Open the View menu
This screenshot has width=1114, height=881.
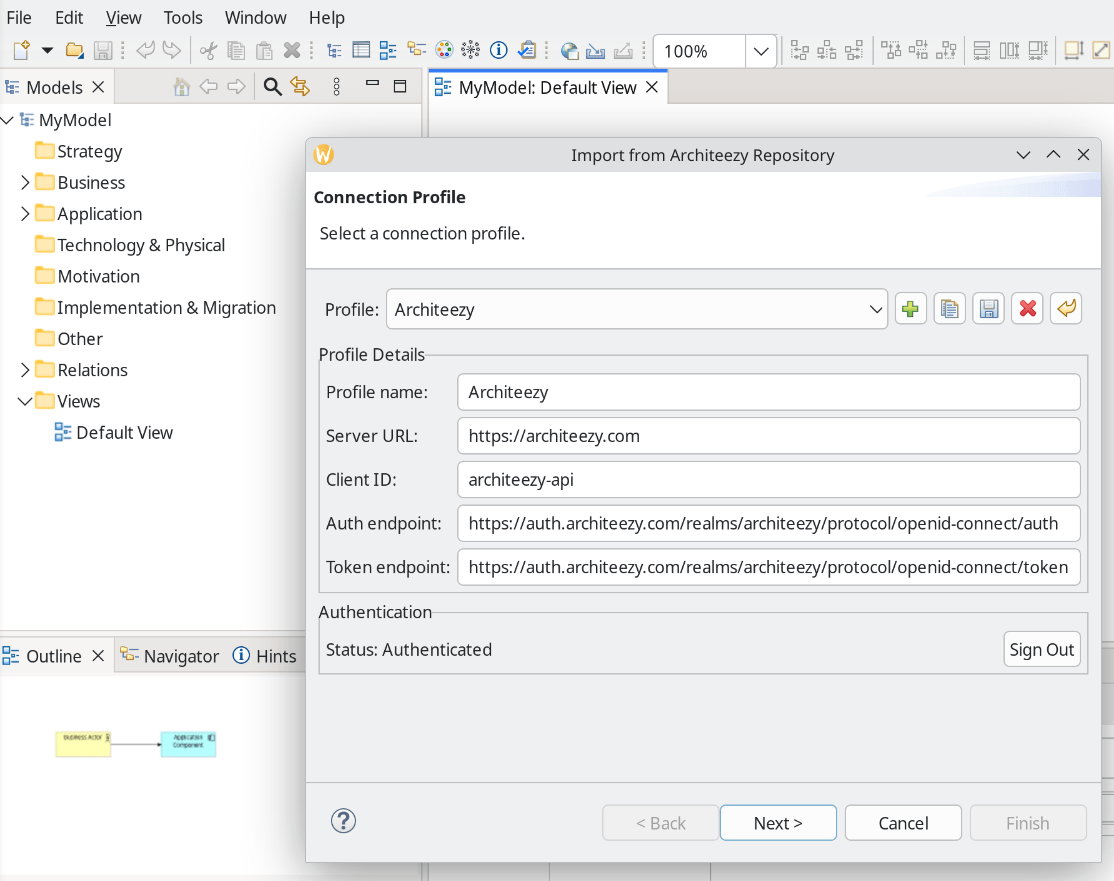click(x=124, y=18)
